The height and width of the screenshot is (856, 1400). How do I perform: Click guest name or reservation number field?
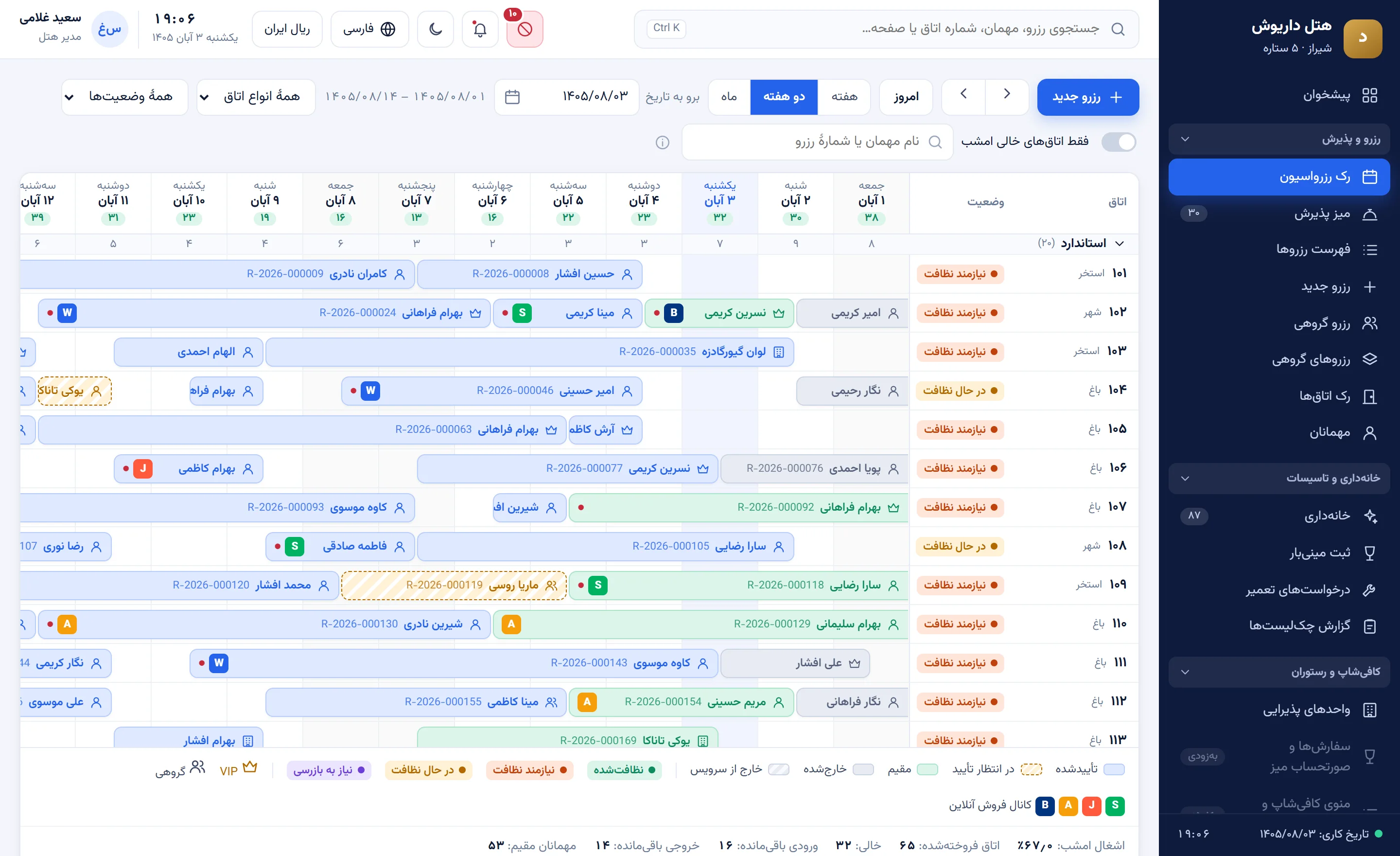coord(817,142)
